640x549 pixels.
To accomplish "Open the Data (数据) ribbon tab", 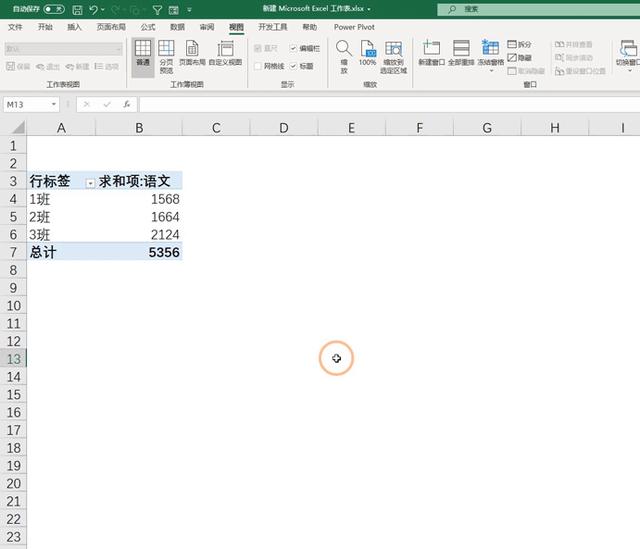I will [x=177, y=27].
